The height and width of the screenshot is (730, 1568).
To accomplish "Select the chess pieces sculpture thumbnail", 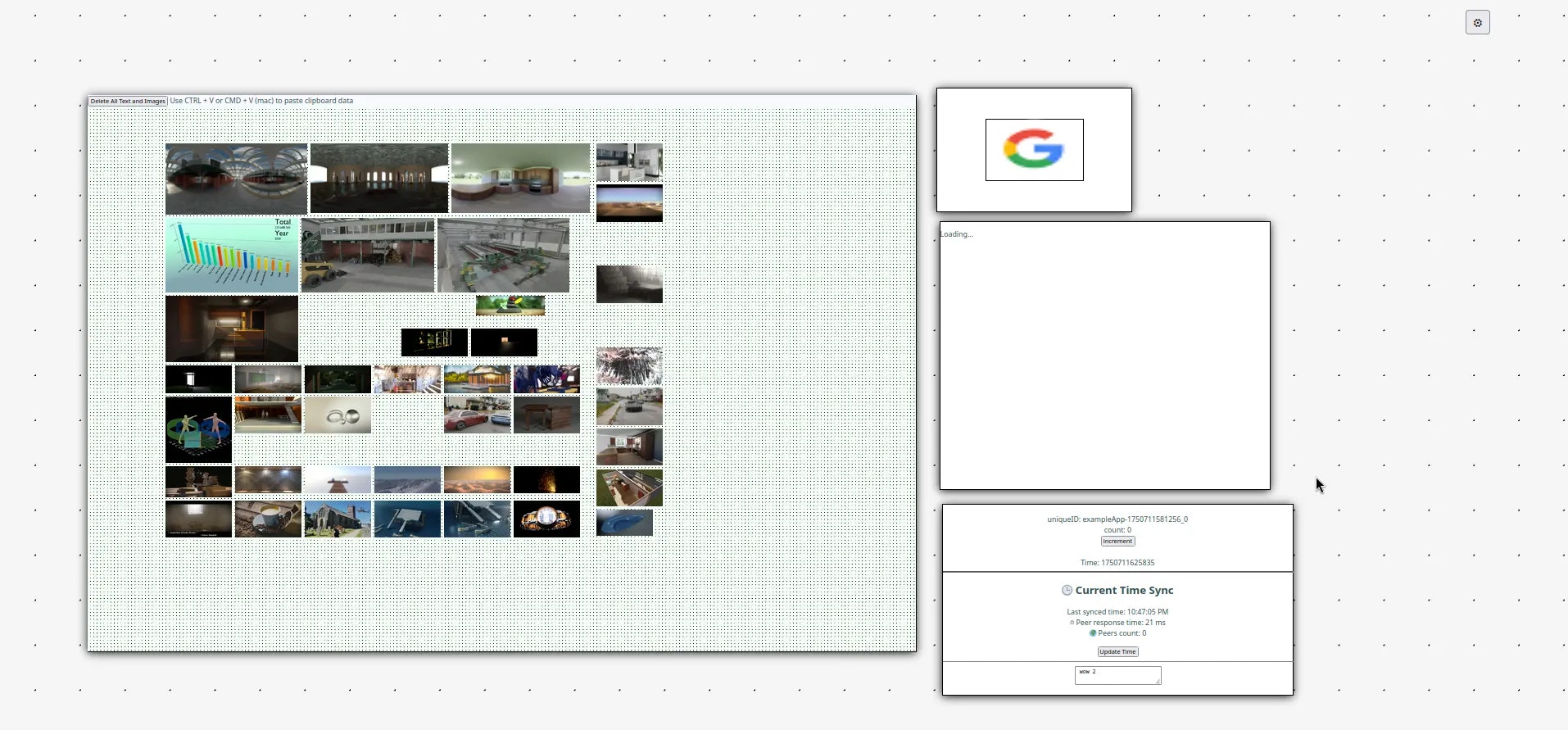I will pyautogui.click(x=198, y=482).
